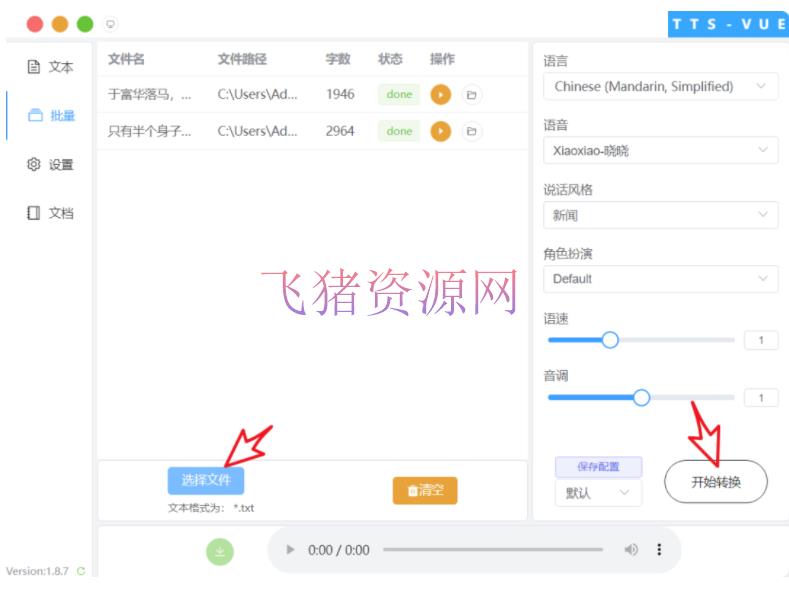The height and width of the screenshot is (597, 789).
Task: Open the 设置 settings tab
Action: 50,165
